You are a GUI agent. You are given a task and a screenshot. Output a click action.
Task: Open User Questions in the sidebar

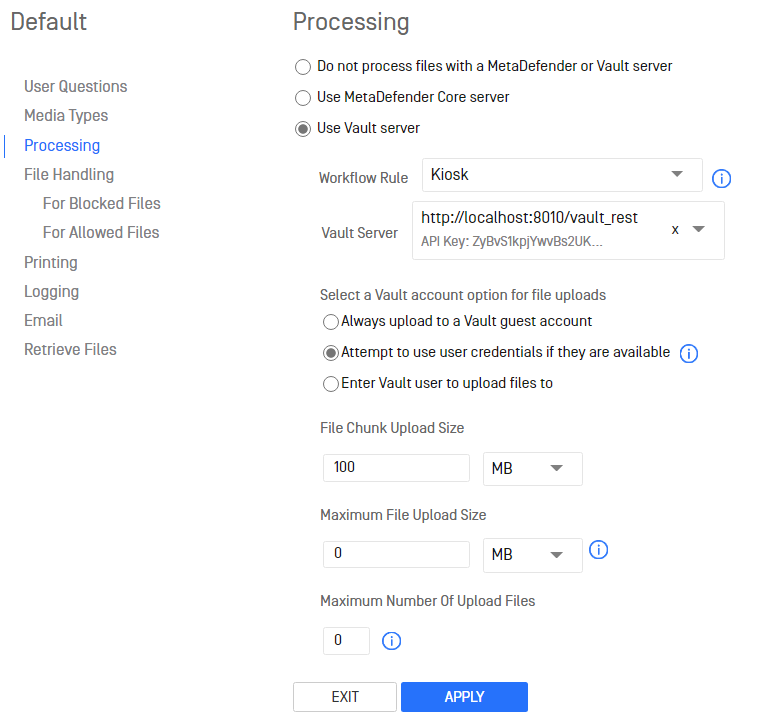click(76, 86)
